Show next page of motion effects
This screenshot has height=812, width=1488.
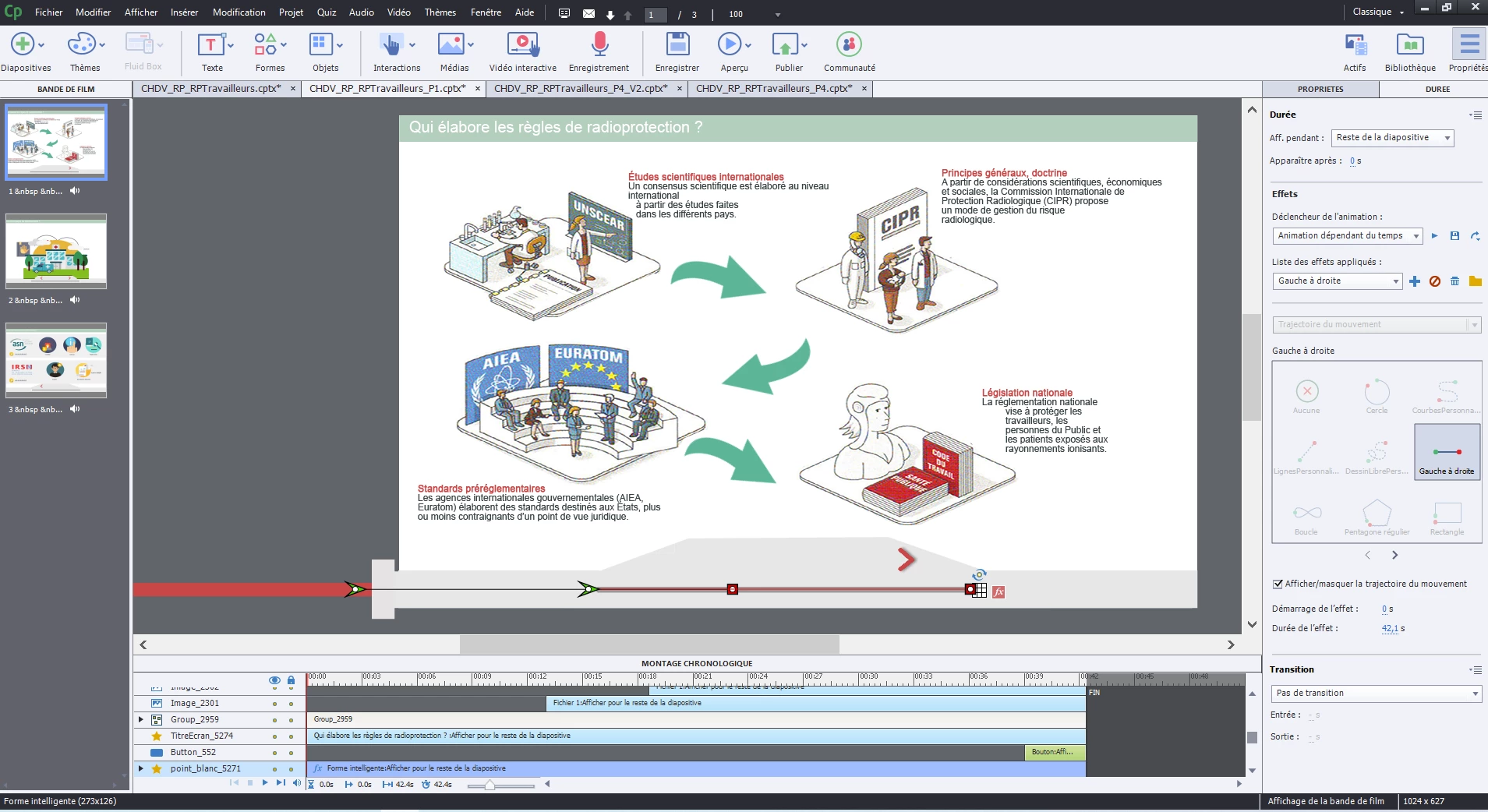click(x=1394, y=556)
